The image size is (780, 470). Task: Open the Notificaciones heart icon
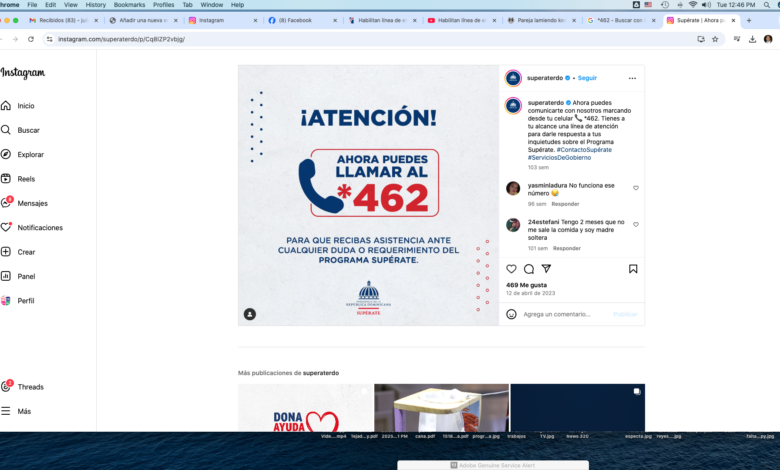[6, 227]
